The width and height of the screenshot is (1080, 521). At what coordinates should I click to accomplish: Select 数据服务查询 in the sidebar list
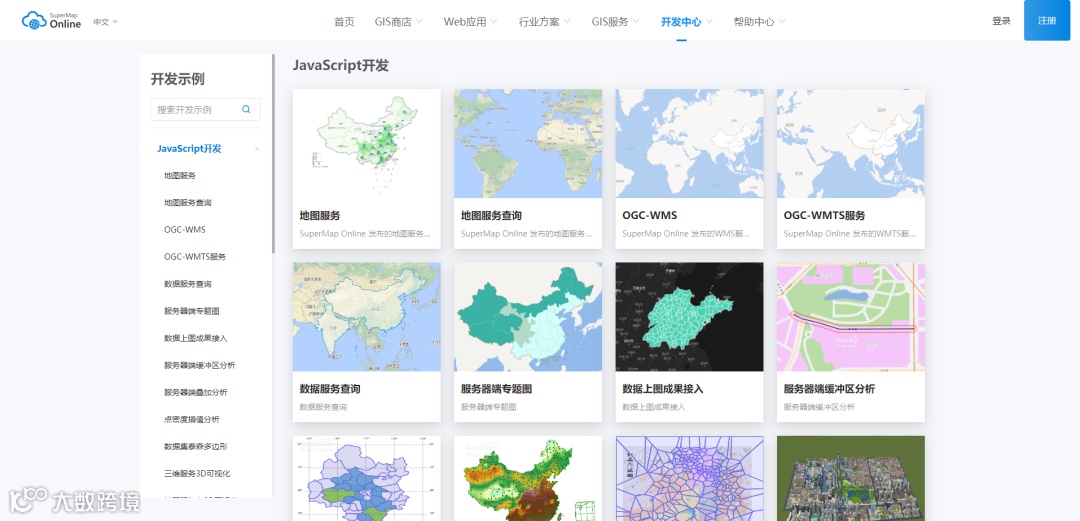click(187, 284)
